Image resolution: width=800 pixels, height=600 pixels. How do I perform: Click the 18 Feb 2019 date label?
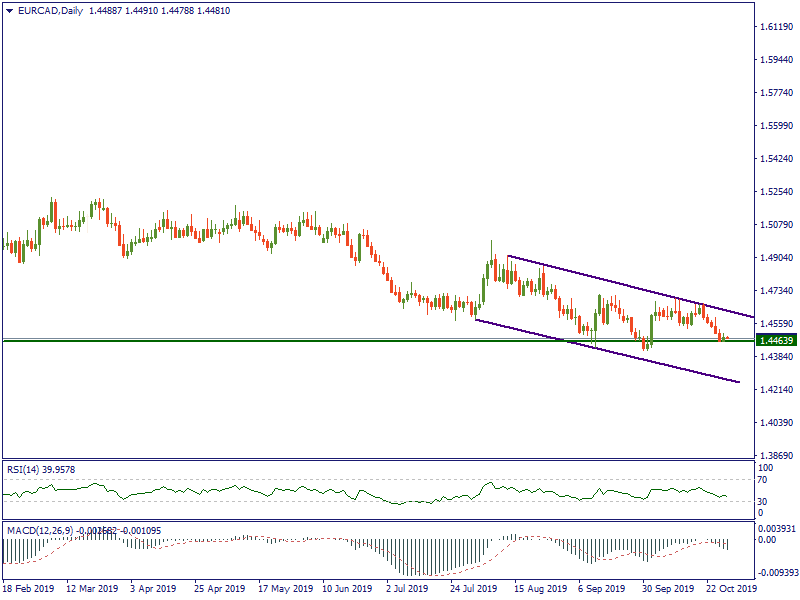30,589
